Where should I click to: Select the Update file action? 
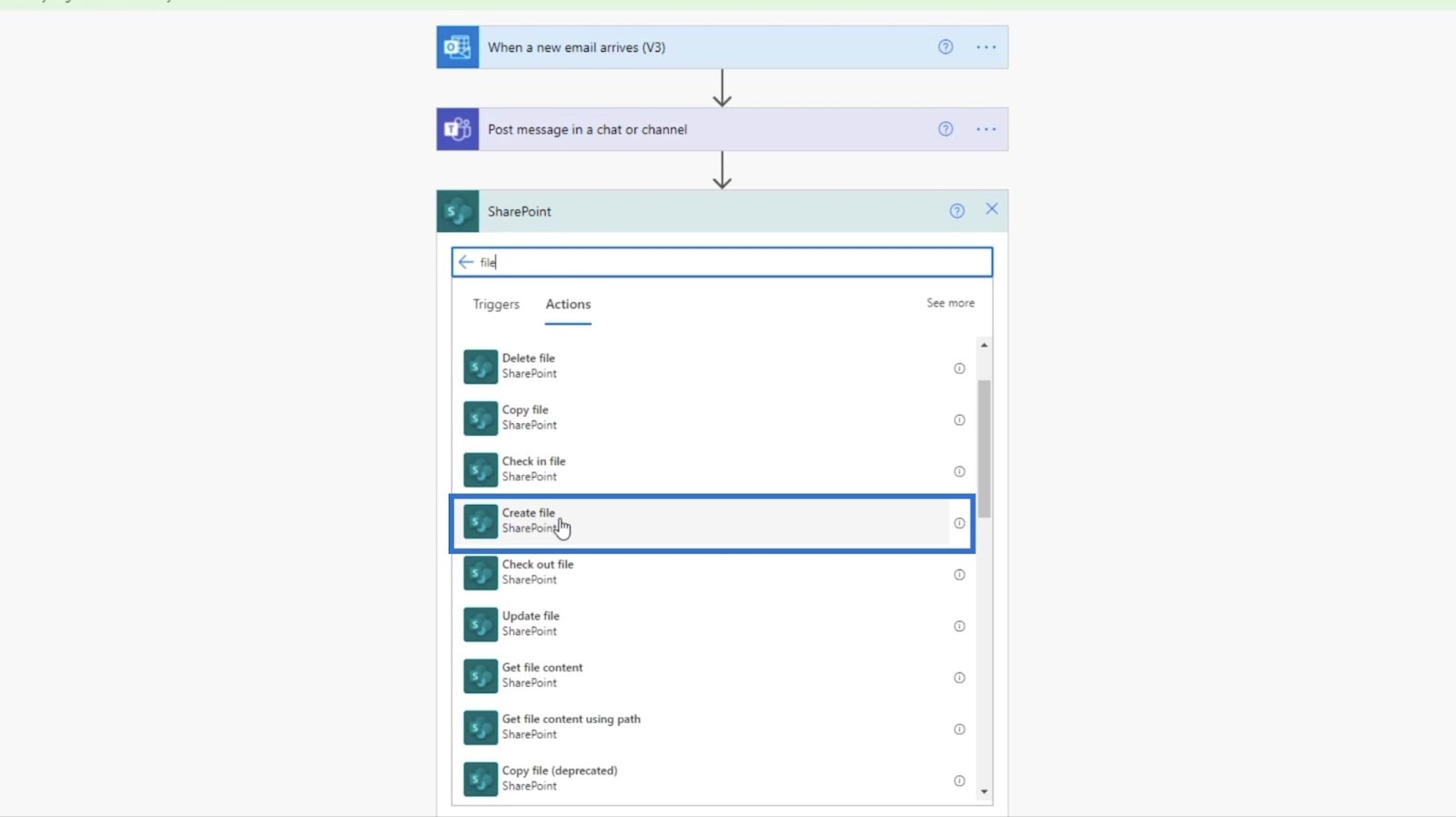pos(713,625)
